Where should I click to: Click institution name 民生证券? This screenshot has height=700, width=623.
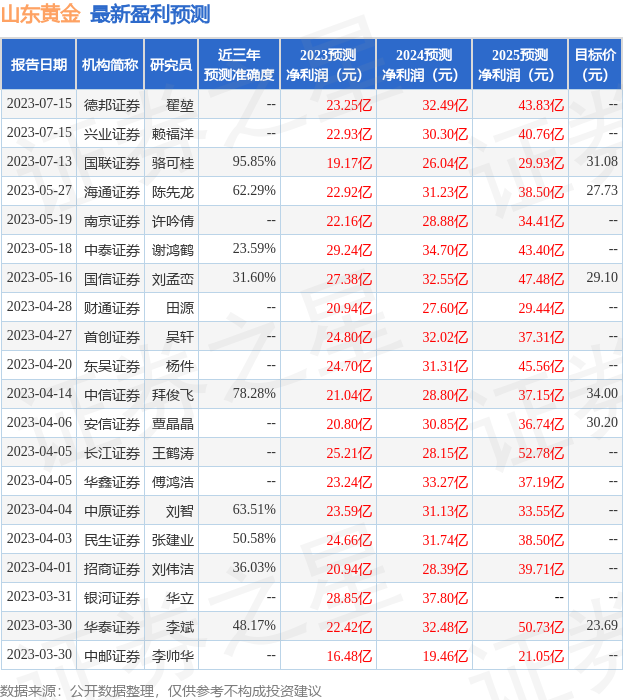112,541
